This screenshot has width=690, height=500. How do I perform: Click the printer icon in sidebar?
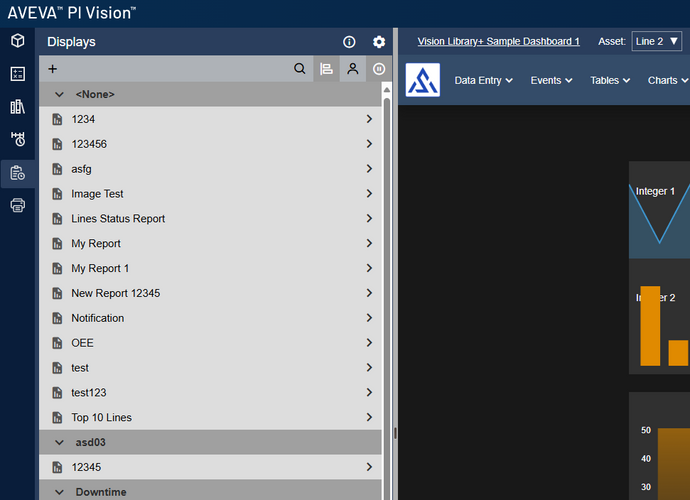pyautogui.click(x=18, y=205)
